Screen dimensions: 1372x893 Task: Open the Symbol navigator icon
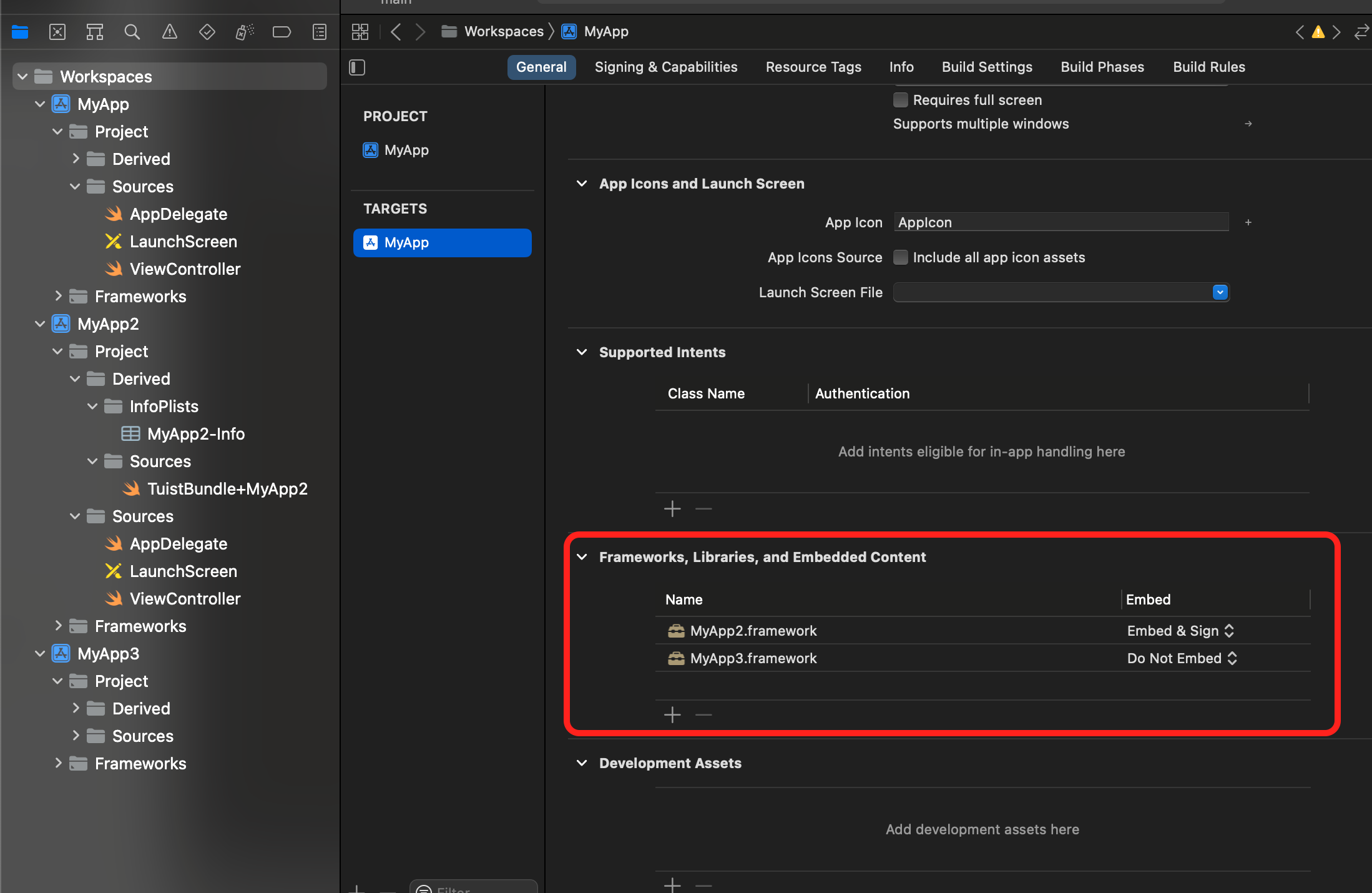pyautogui.click(x=95, y=32)
